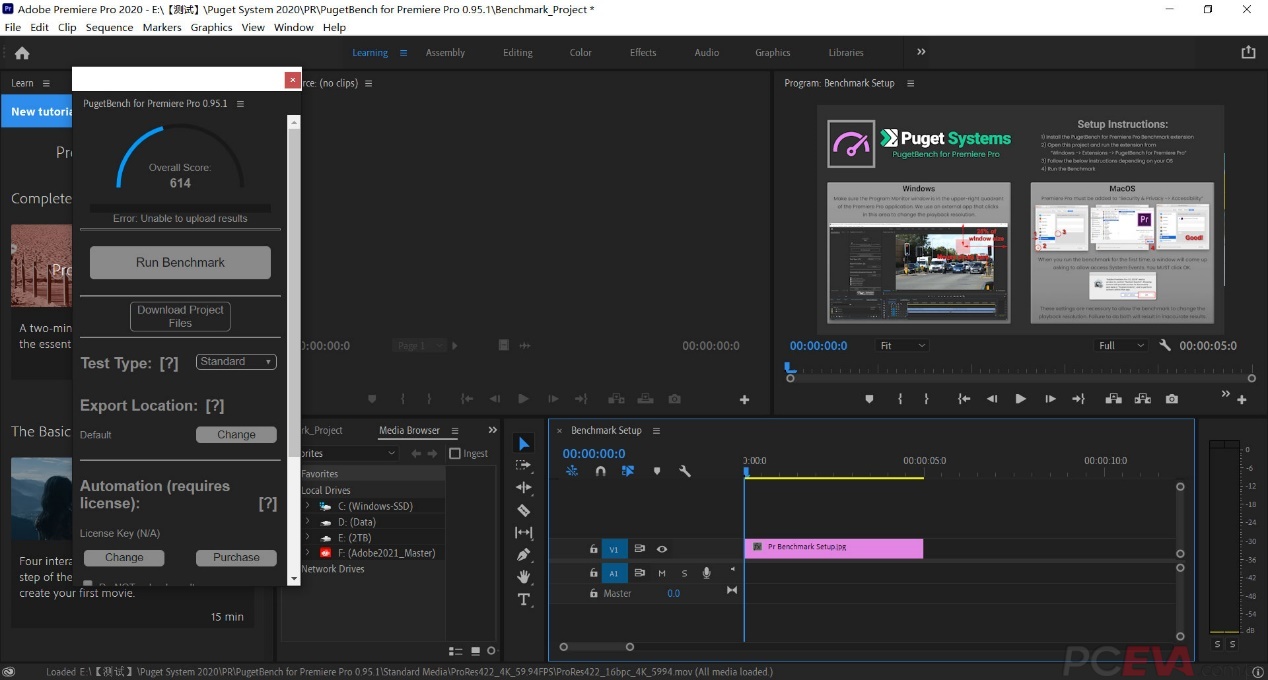
Task: Expand D: (Data) drive
Action: point(308,522)
